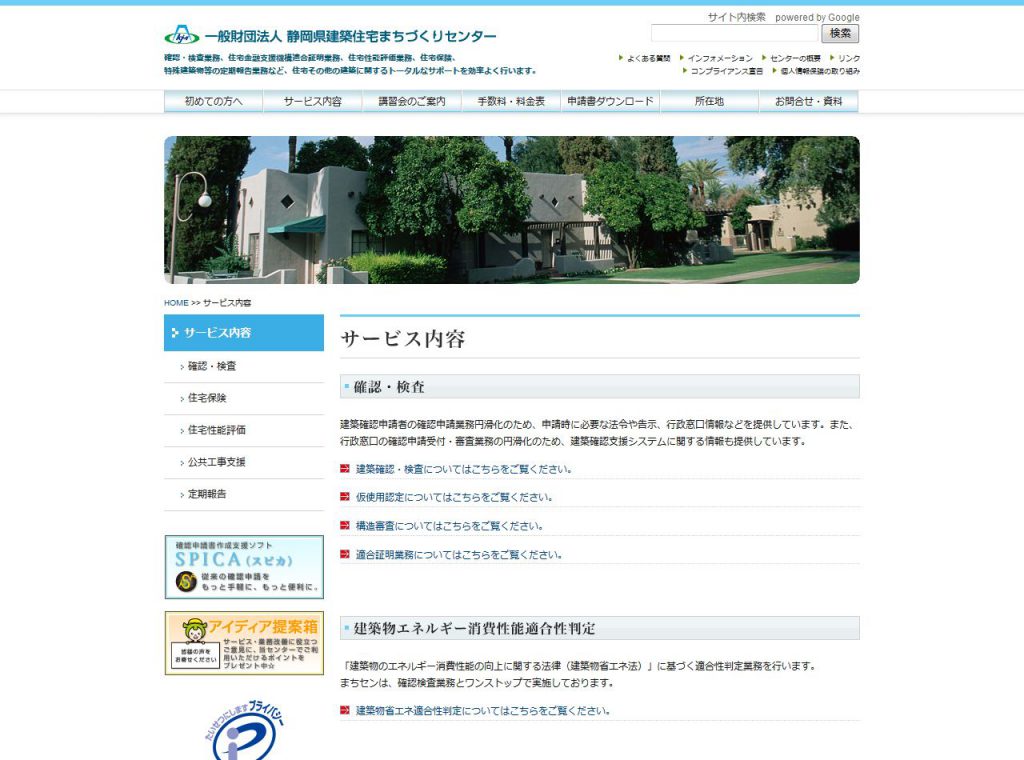Select 住宅保険 in the sidebar
Screen dimensions: 1024x760
point(207,398)
